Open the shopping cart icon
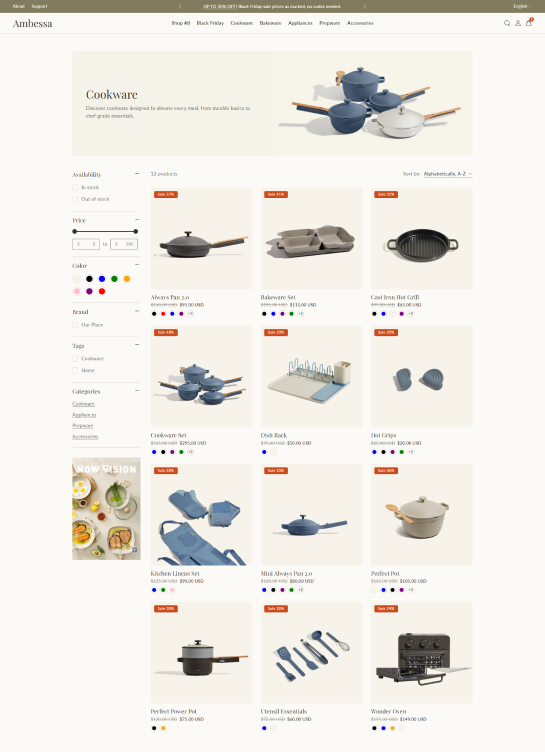 (x=529, y=23)
